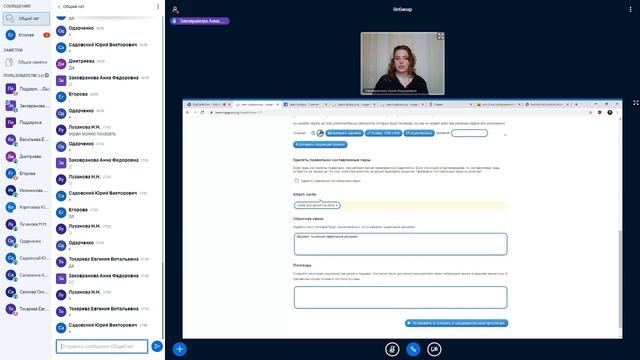Image resolution: width=640 pixels, height=360 pixels.
Task: Click the talking indicator Заковранова Анна
Action: pos(200,21)
